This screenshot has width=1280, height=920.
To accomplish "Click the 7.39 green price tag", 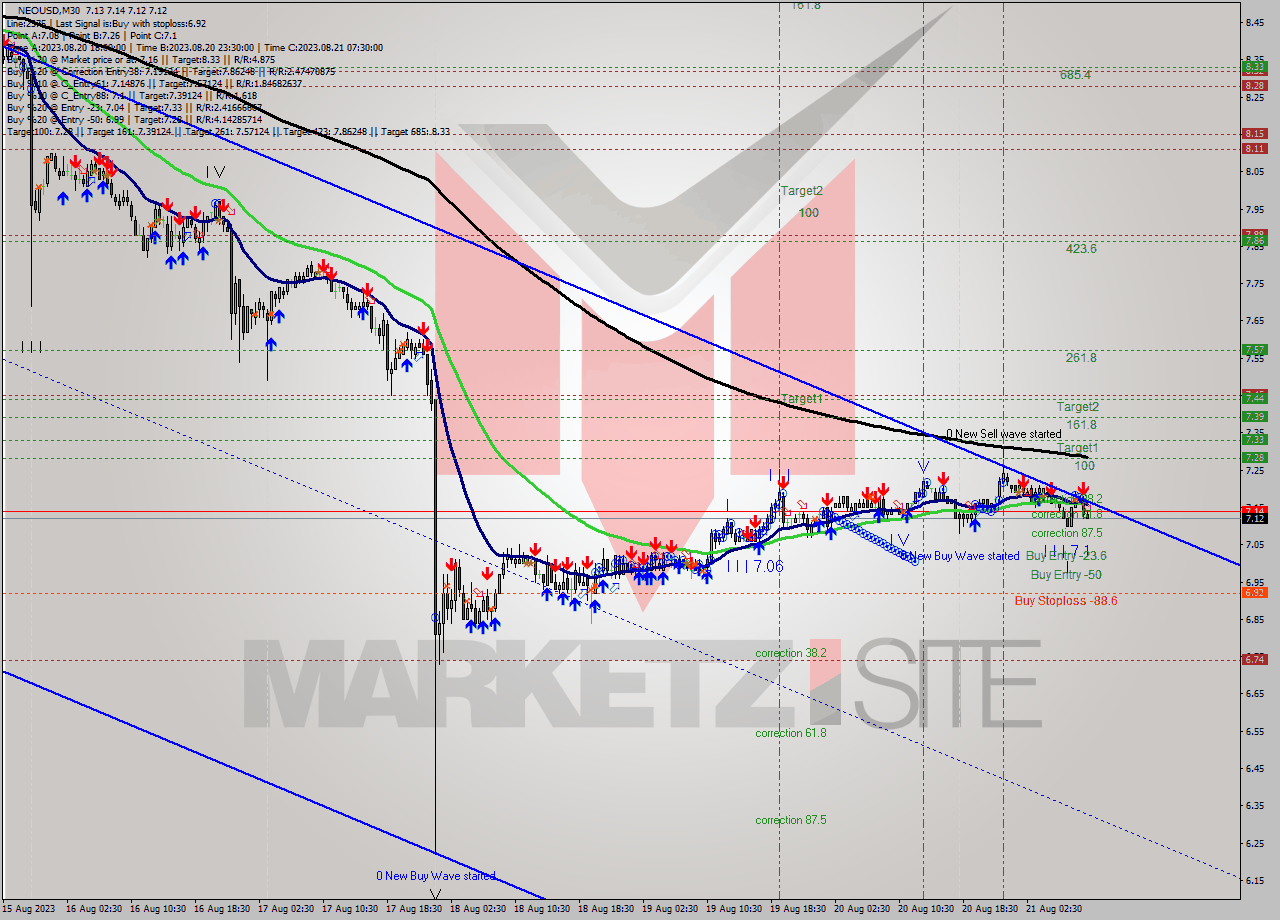I will (1254, 416).
